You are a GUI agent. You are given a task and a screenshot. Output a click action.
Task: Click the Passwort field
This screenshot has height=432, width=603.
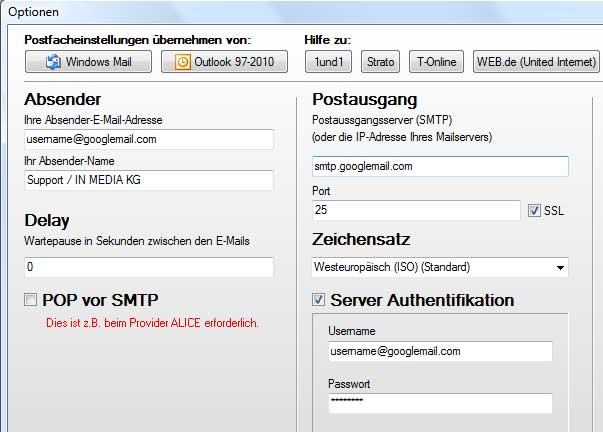(440, 403)
